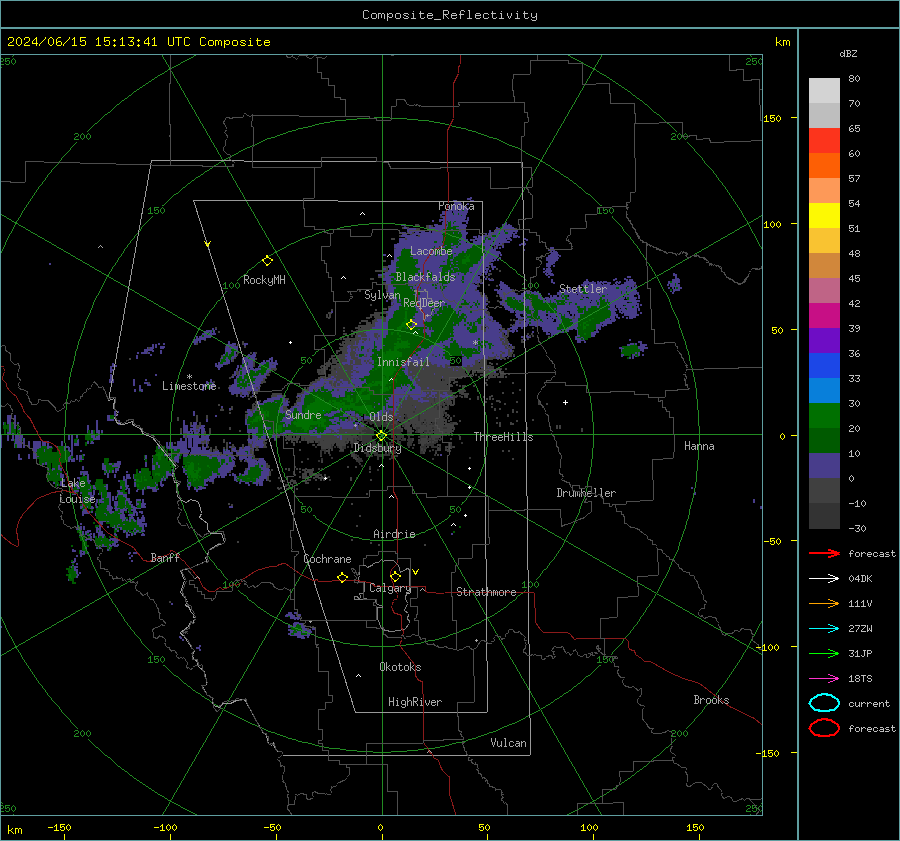Click the Didsbury town label
This screenshot has height=841, width=900.
(377, 448)
